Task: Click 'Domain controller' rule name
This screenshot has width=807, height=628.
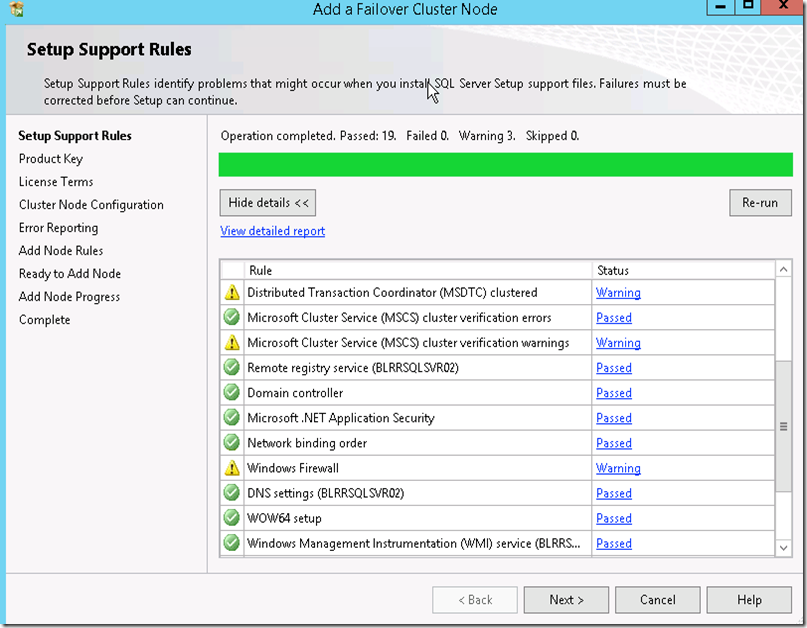Action: (295, 393)
